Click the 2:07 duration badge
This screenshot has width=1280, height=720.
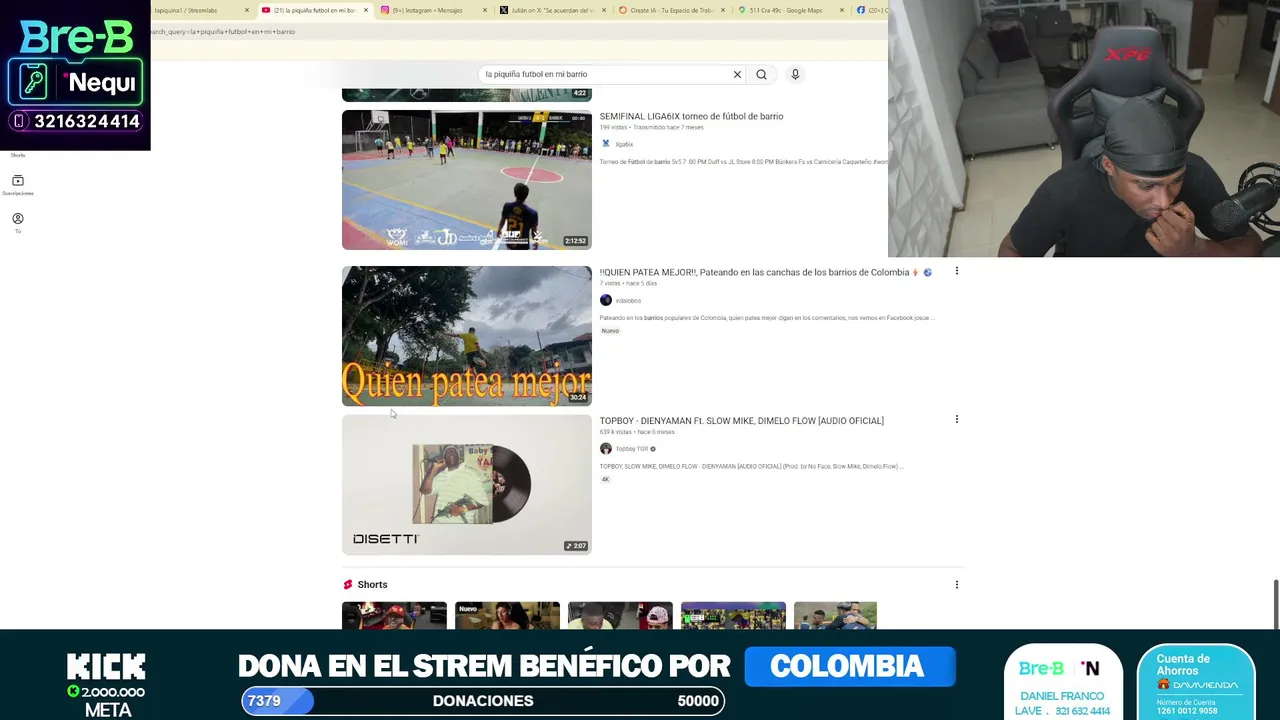tap(576, 546)
